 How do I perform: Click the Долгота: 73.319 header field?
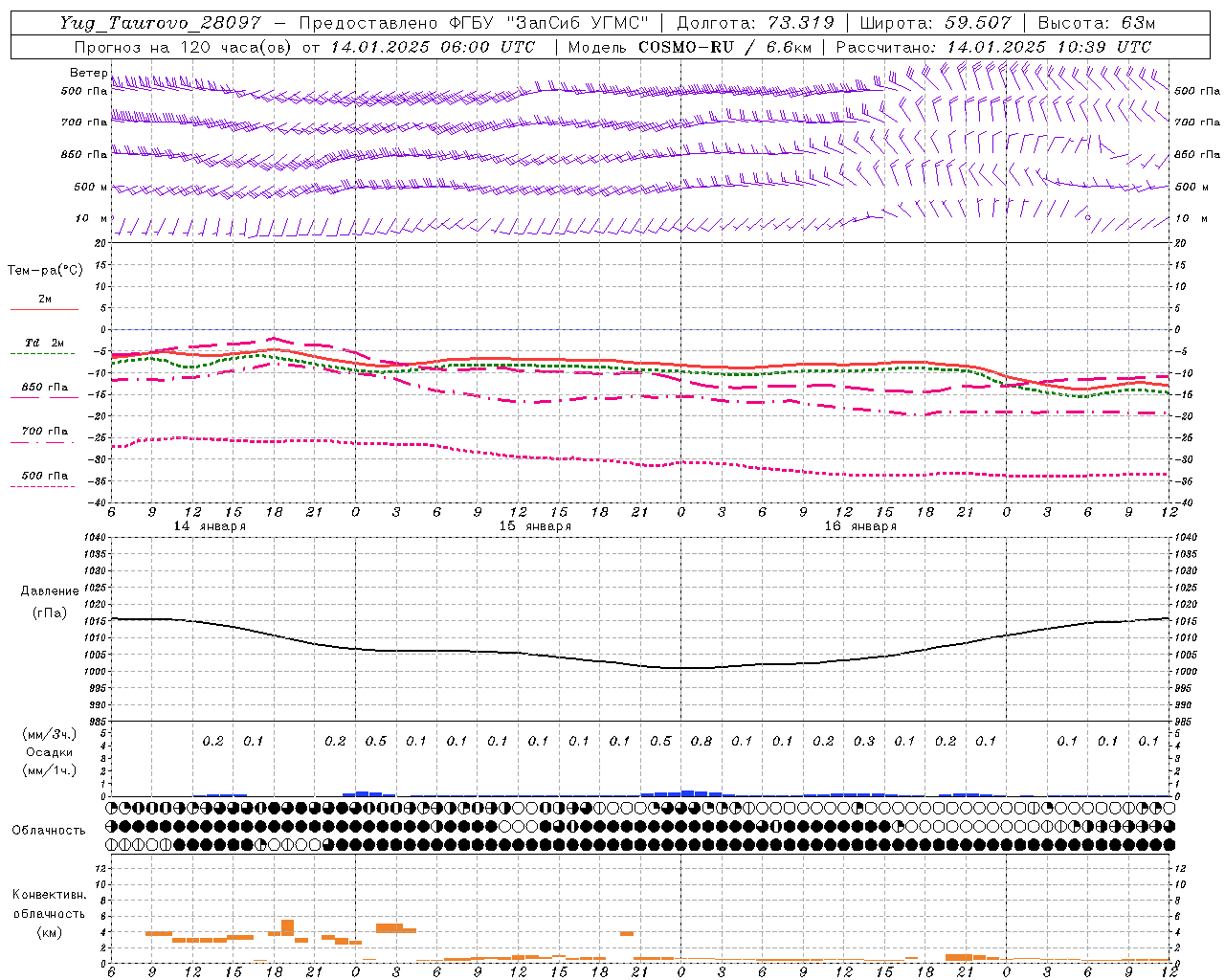click(x=755, y=23)
